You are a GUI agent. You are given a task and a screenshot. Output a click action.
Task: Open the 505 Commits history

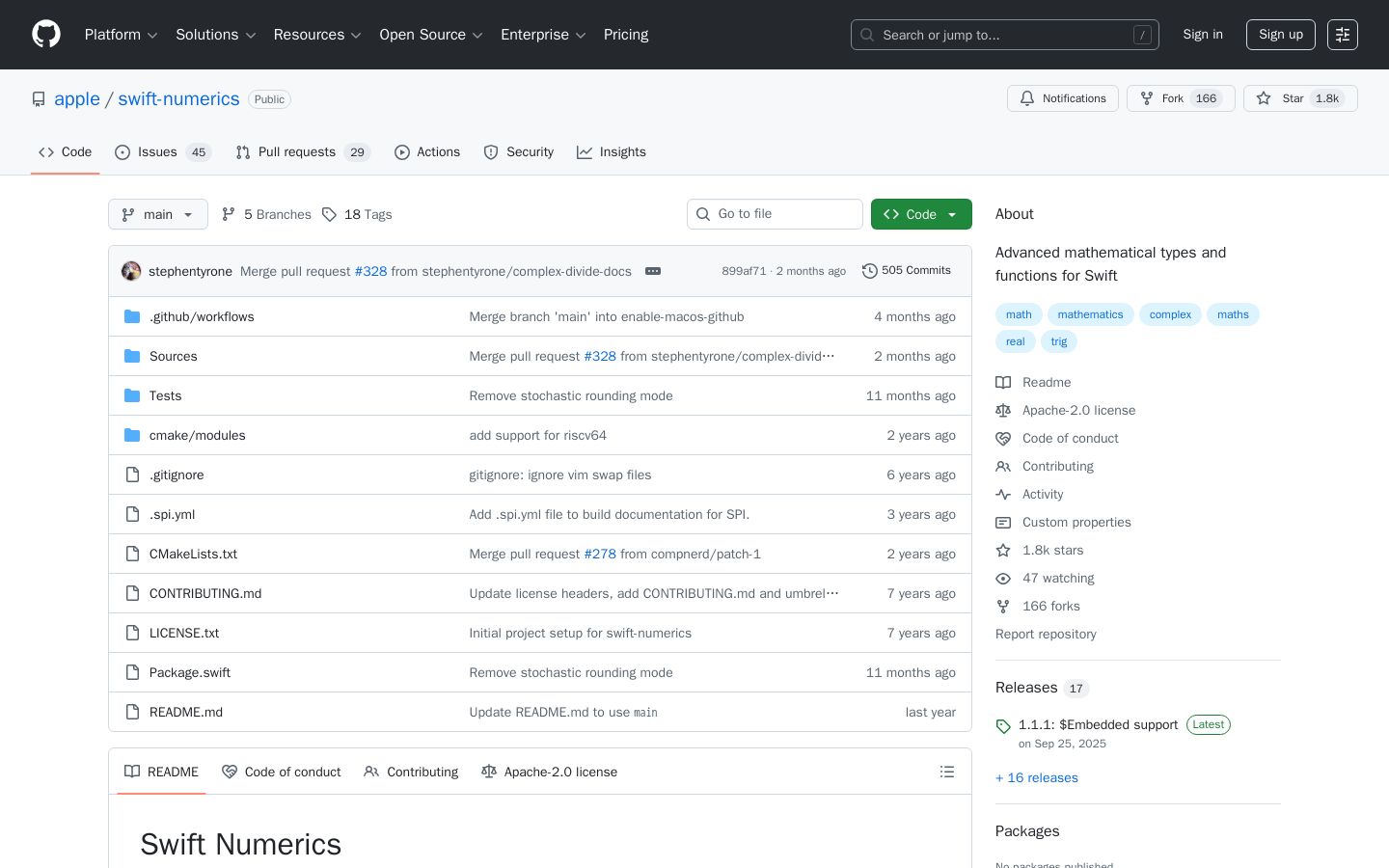pyautogui.click(x=907, y=271)
